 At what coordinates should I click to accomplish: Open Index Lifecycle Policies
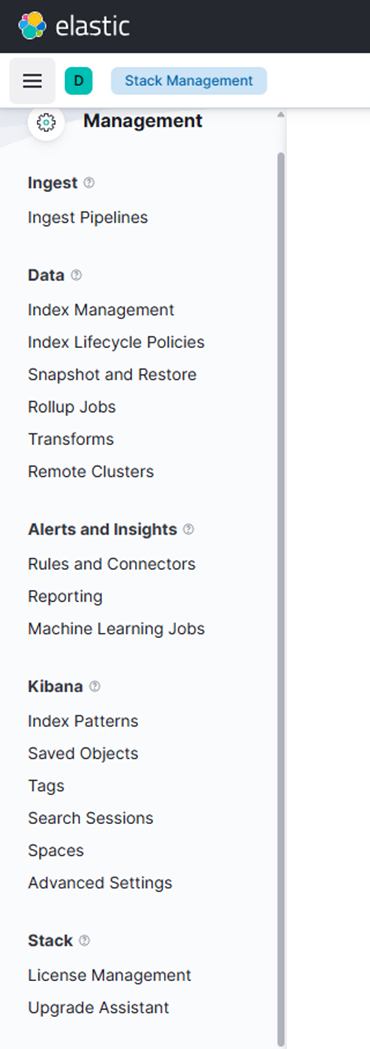(116, 342)
